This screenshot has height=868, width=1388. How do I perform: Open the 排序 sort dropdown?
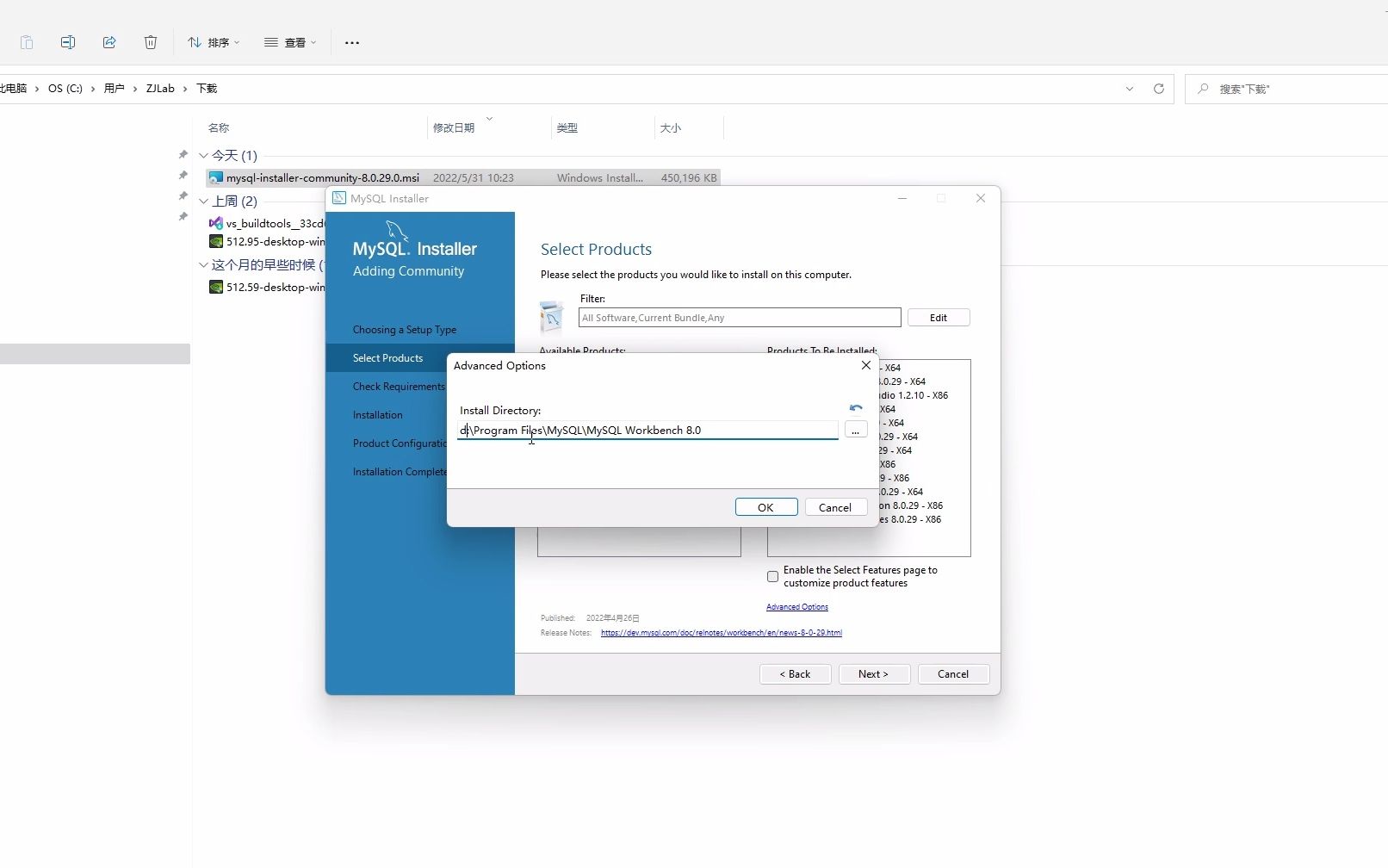pos(214,42)
